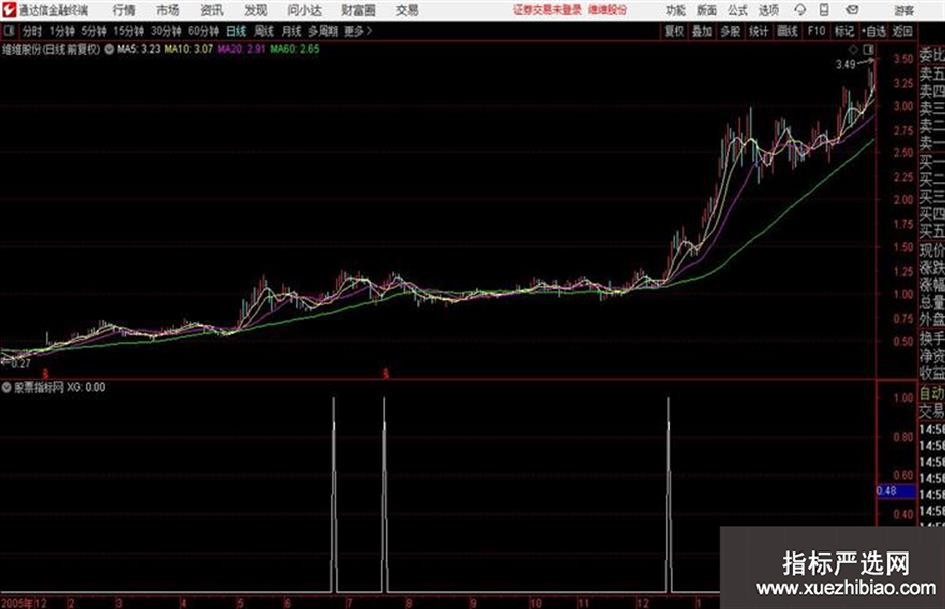Select the 日线 daily chart tab
The width and height of the screenshot is (945, 609).
tap(236, 31)
